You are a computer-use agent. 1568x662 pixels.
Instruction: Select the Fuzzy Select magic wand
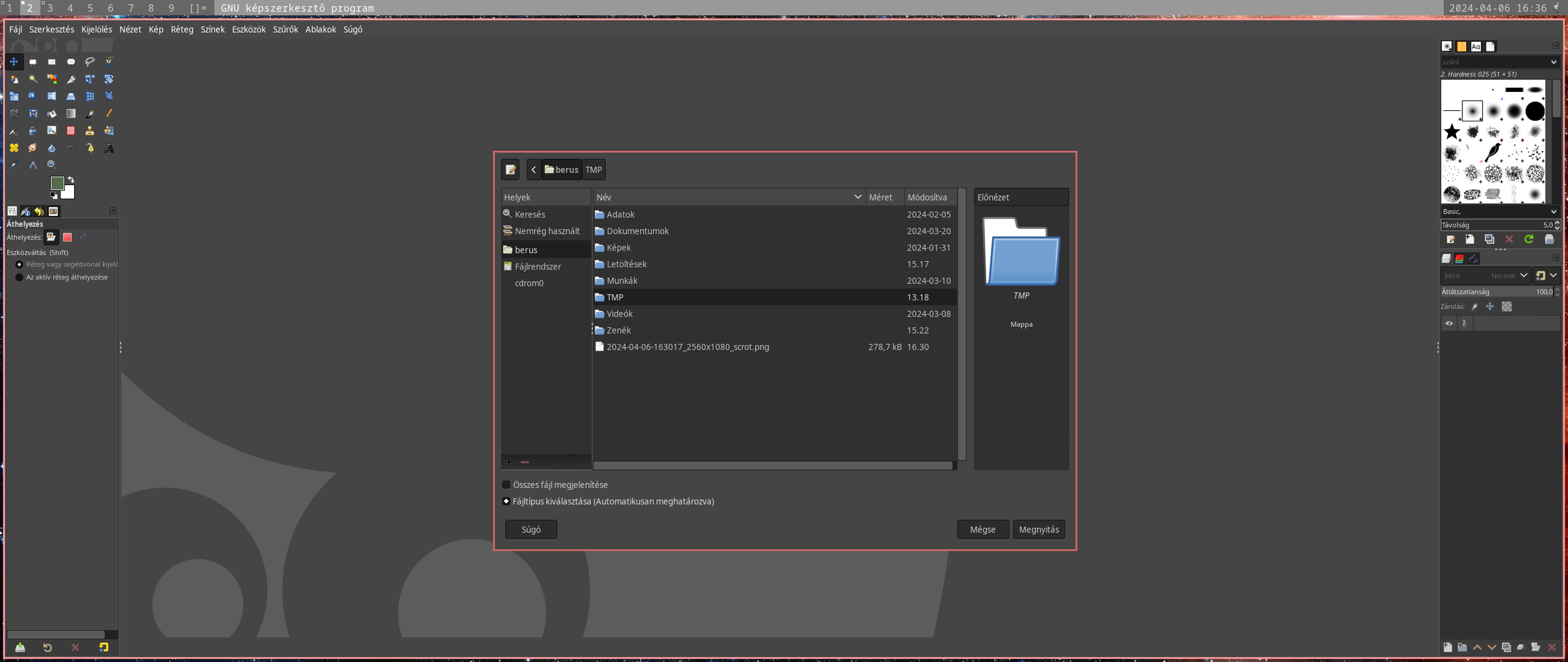33,79
